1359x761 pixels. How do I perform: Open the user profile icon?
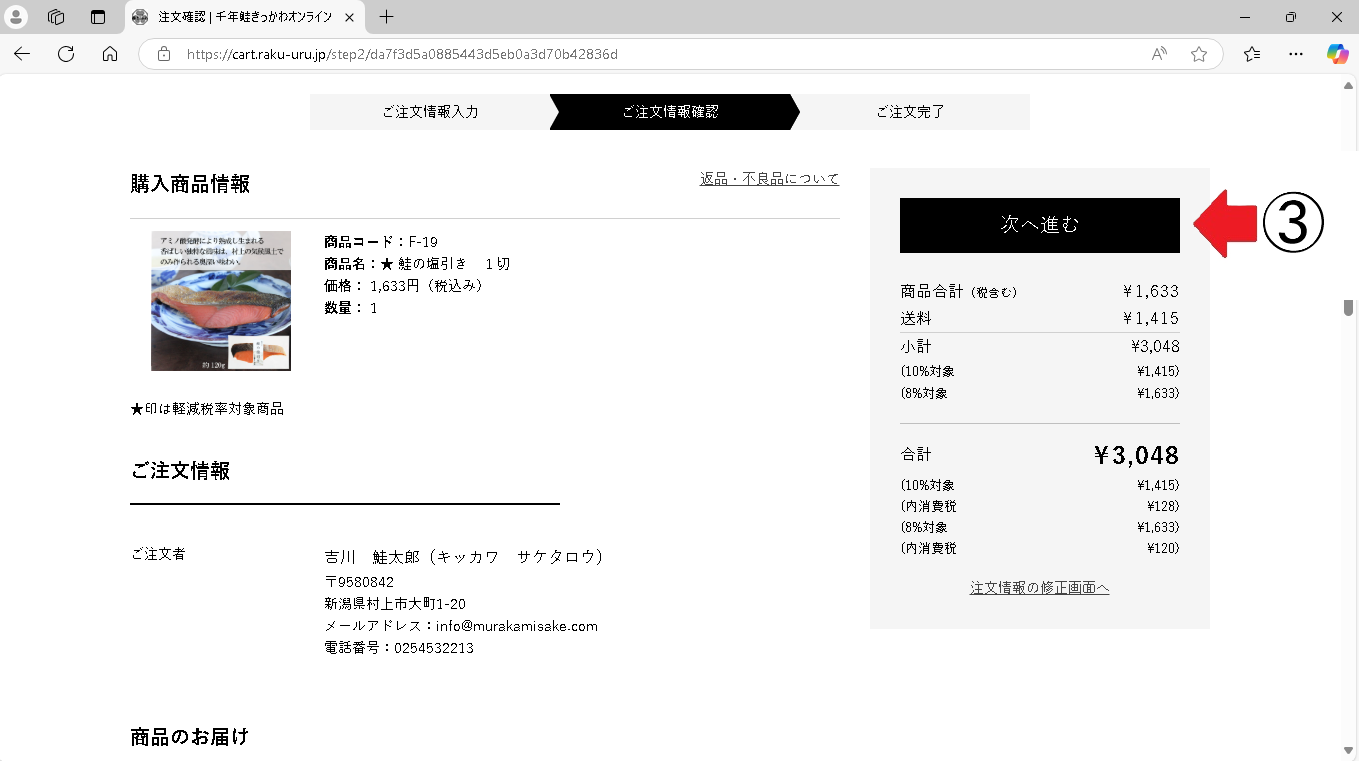point(17,17)
